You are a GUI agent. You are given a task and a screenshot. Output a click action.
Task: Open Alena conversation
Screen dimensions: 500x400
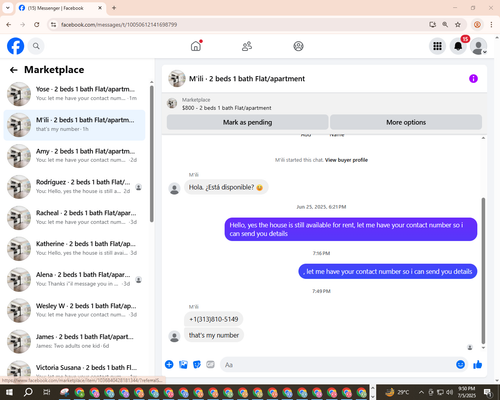(x=74, y=279)
